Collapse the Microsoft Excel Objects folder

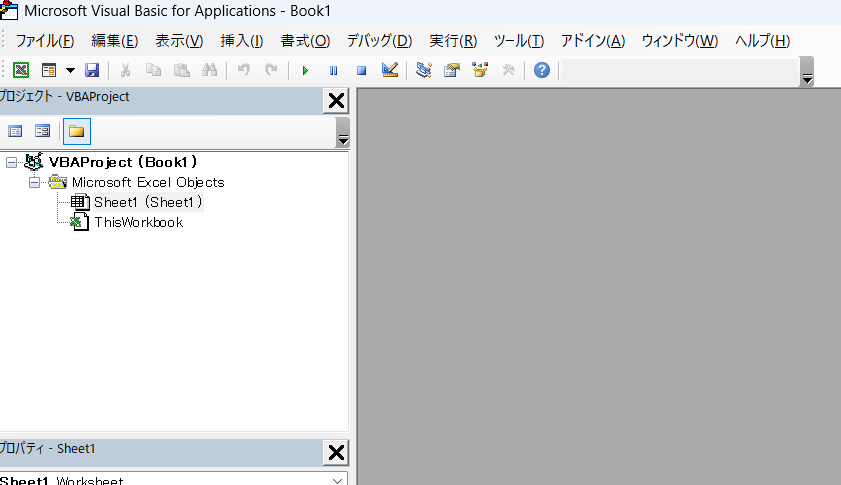point(34,183)
